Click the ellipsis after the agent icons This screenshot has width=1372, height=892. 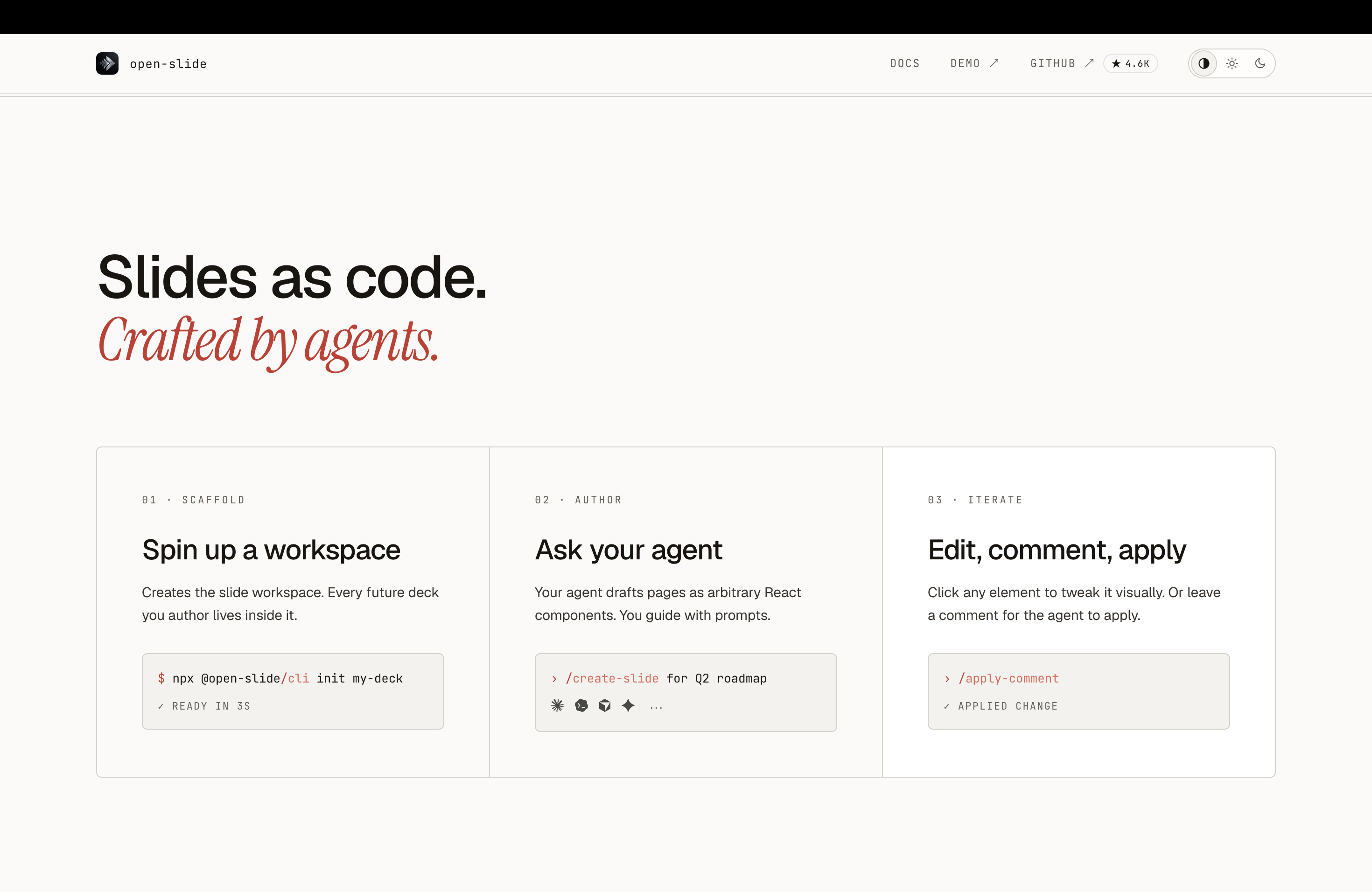tap(656, 706)
